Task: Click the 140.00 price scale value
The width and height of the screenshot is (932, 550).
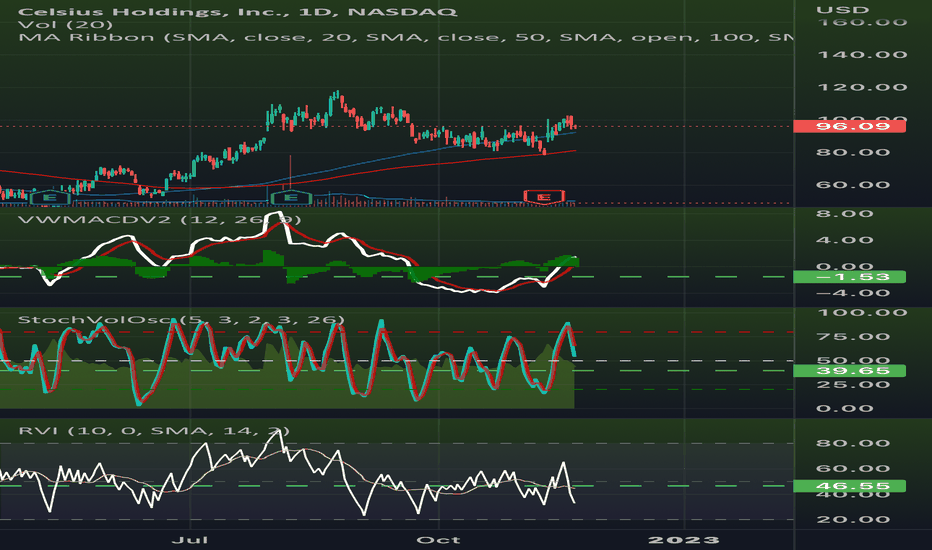Action: click(x=862, y=55)
